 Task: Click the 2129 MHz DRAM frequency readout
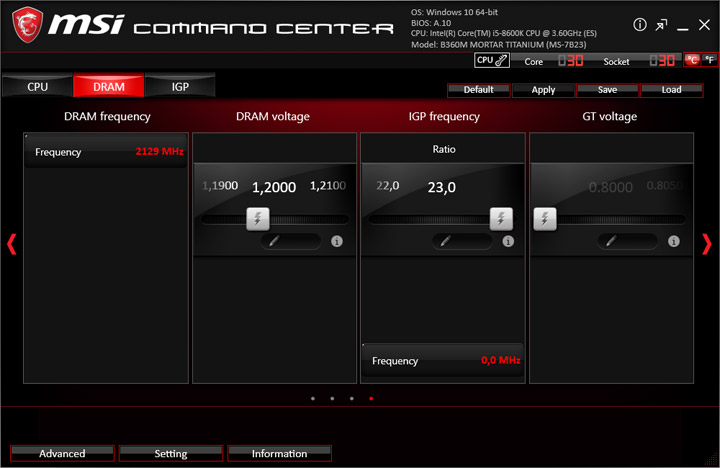tap(159, 152)
